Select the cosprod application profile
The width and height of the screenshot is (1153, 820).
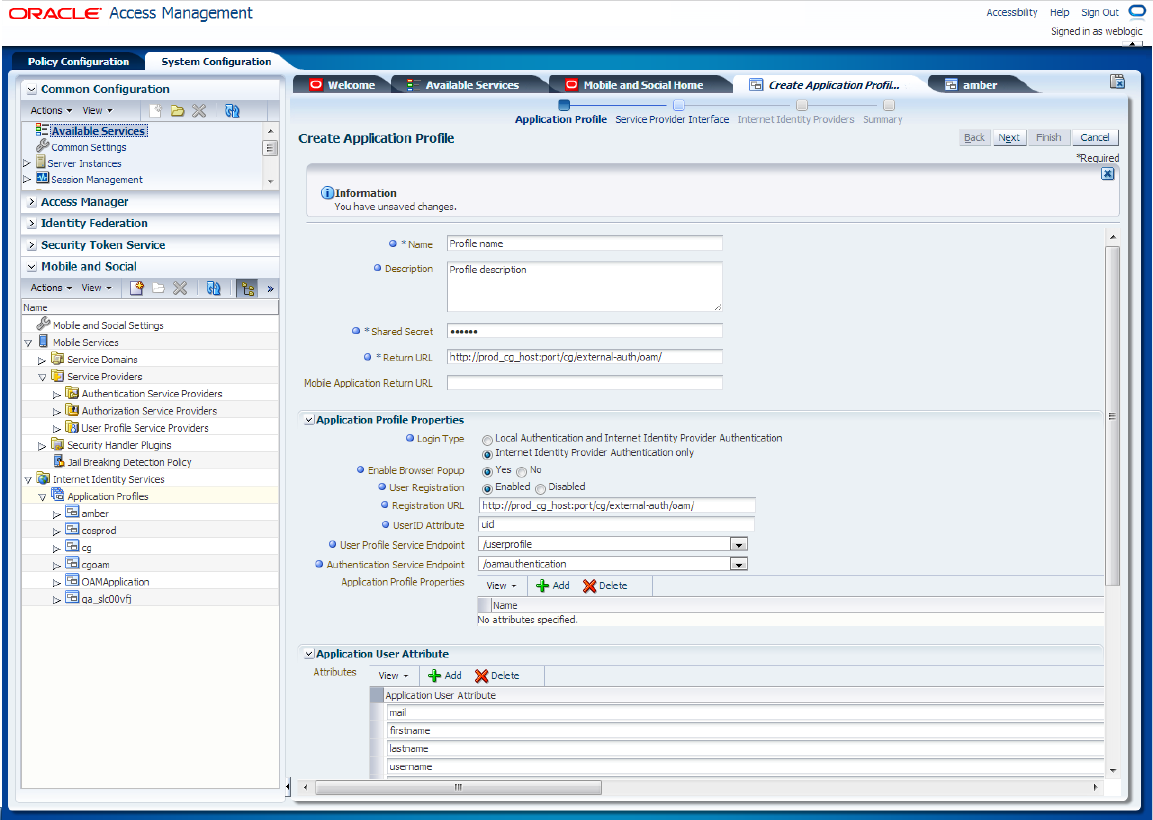pos(99,530)
